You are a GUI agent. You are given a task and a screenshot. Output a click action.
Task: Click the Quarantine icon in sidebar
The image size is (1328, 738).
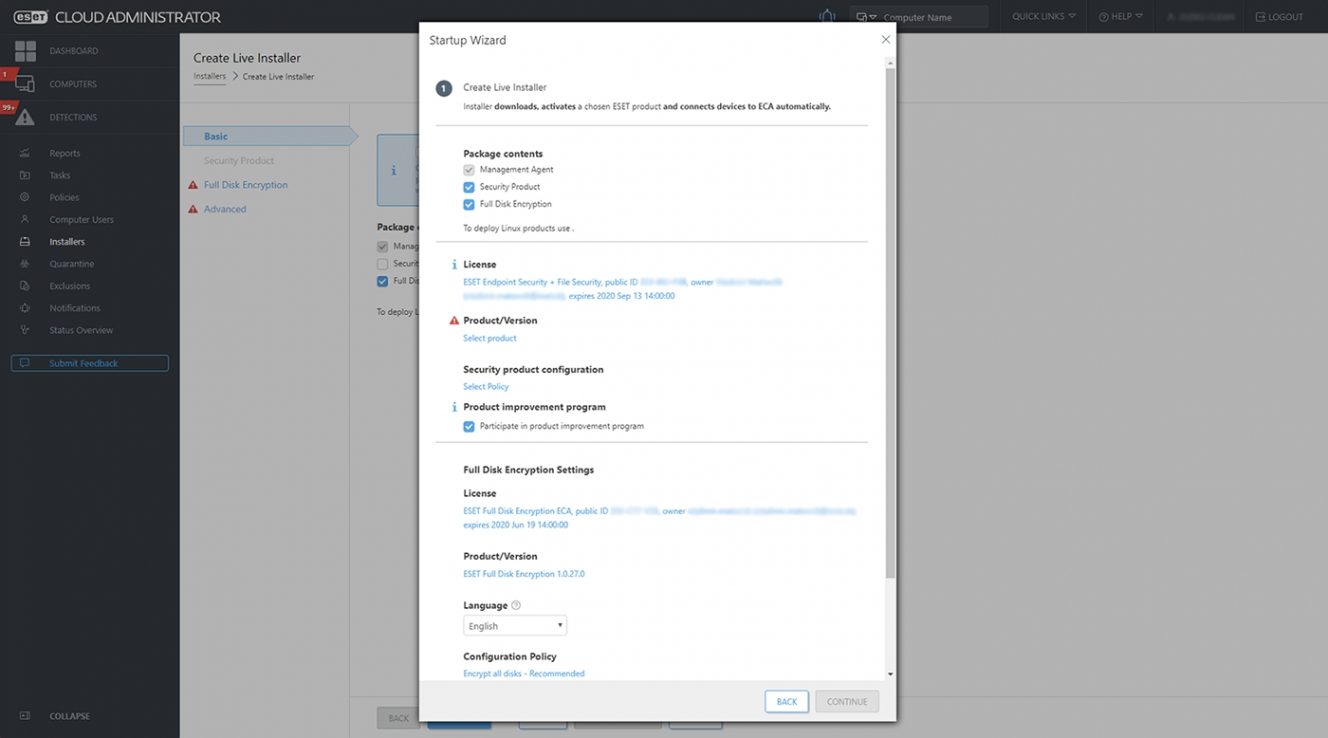click(x=25, y=264)
